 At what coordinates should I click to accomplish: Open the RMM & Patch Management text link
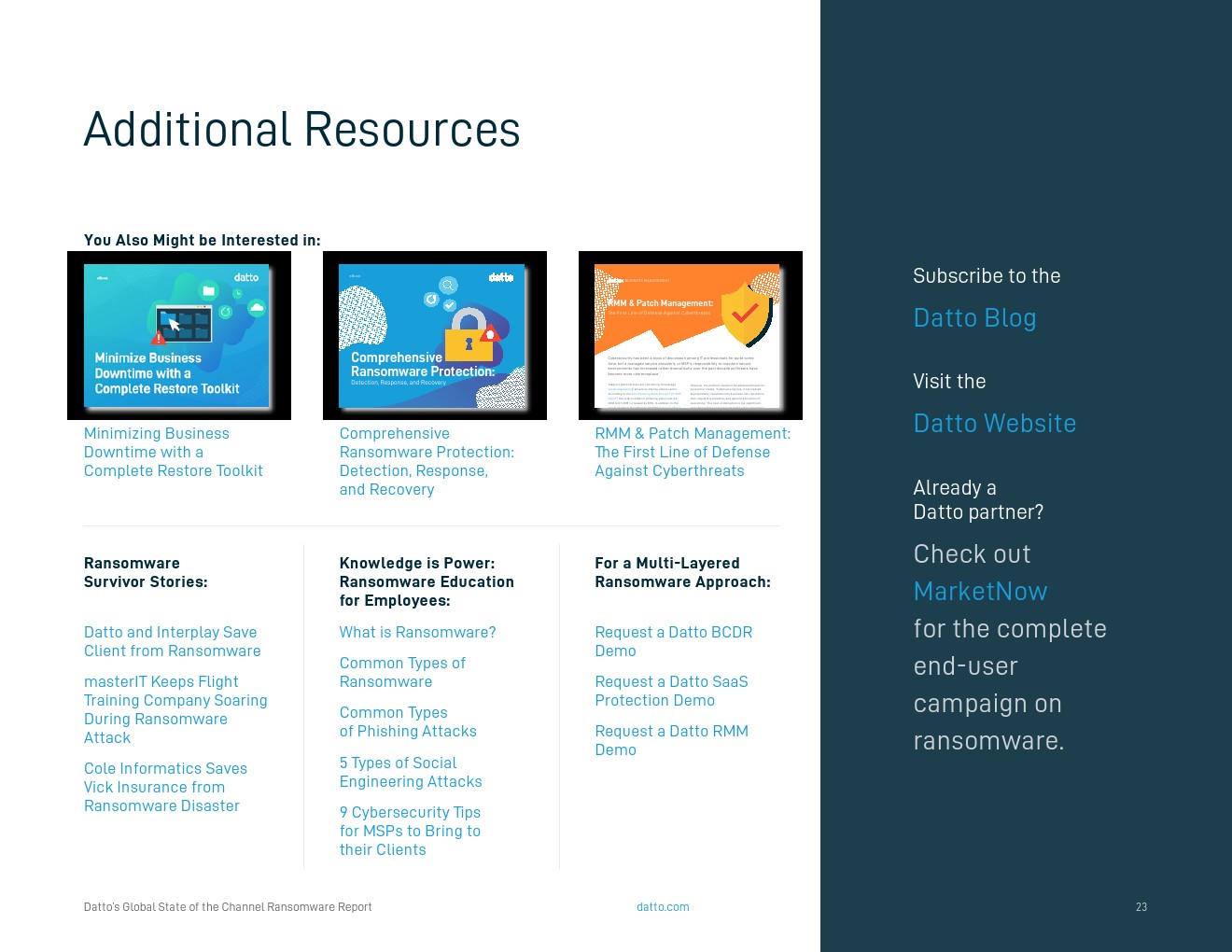pyautogui.click(x=692, y=453)
